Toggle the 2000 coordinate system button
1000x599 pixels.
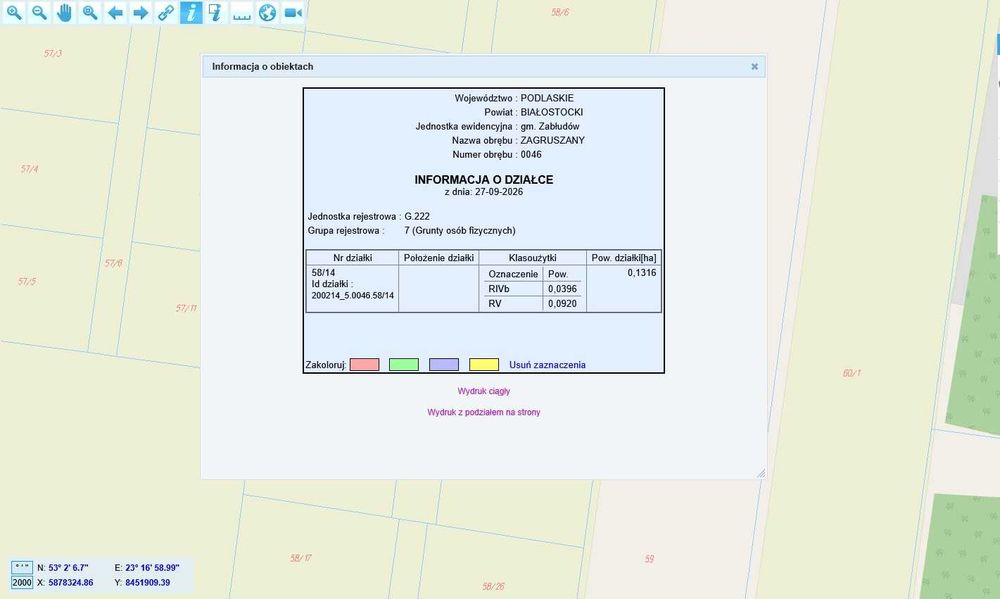pyautogui.click(x=22, y=582)
